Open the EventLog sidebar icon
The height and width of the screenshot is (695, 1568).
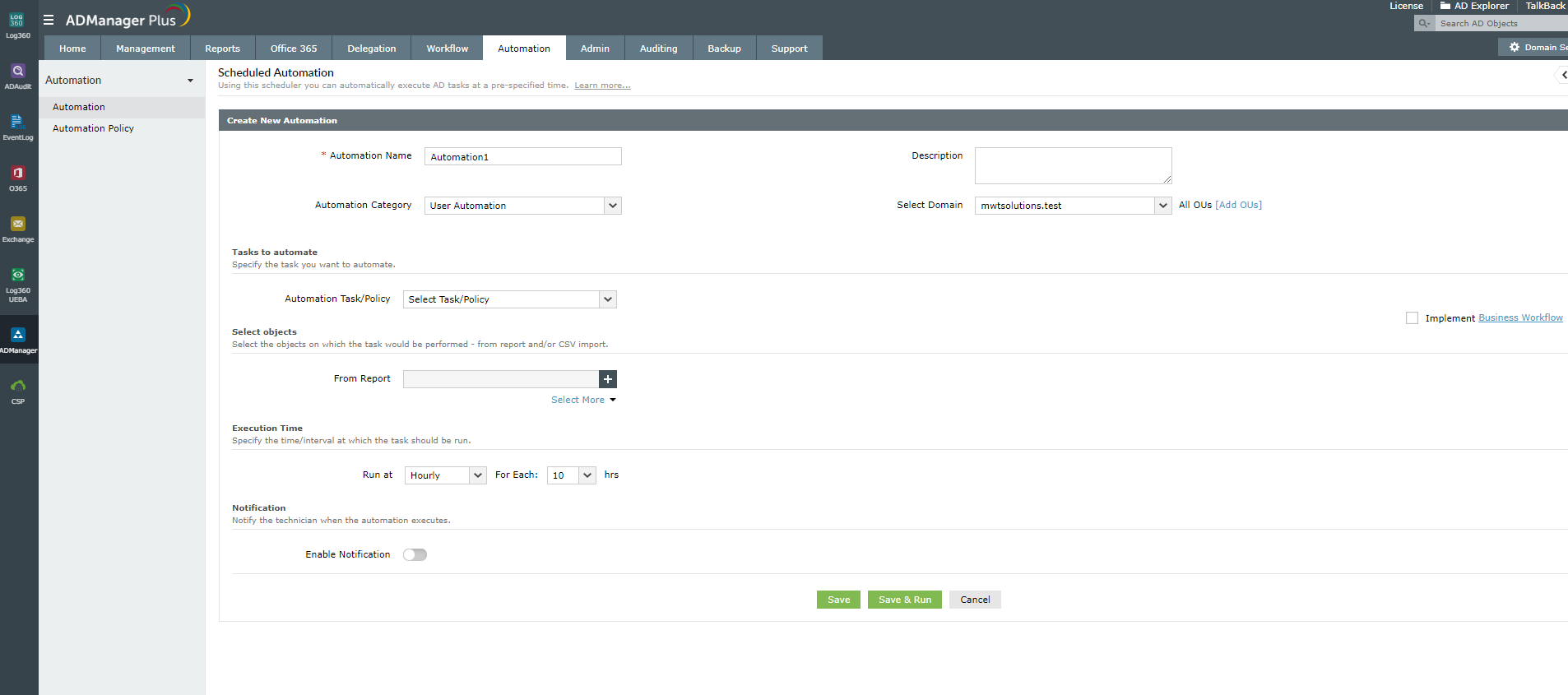tap(17, 127)
